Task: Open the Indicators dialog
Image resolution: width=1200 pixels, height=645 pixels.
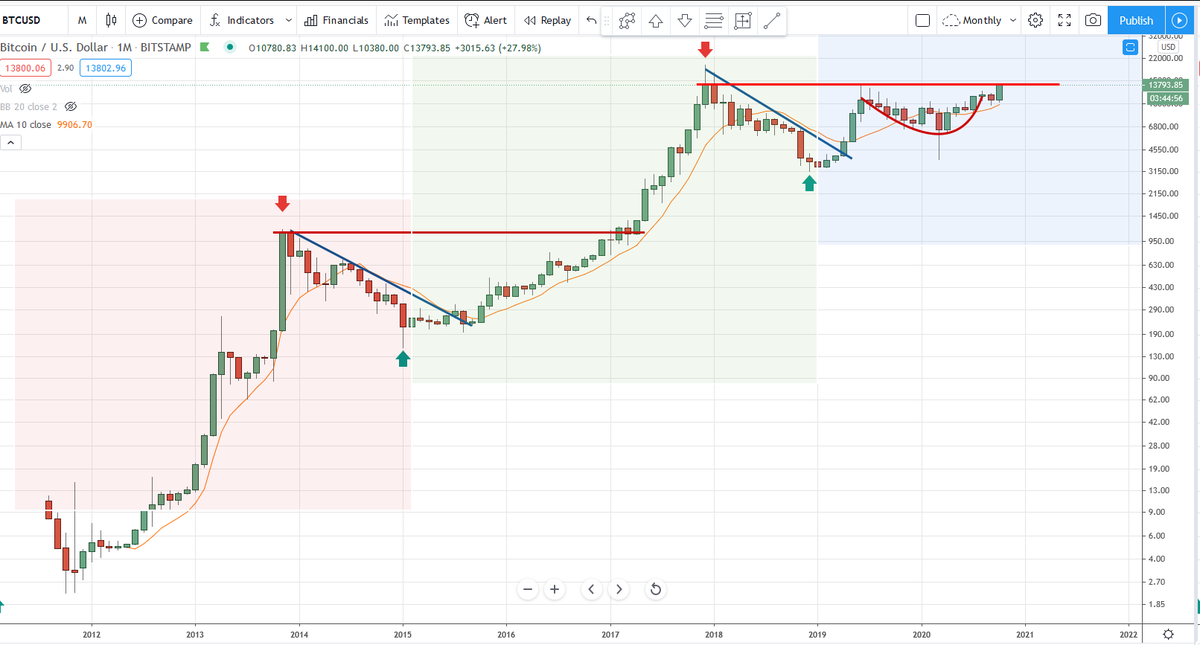Action: 243,20
